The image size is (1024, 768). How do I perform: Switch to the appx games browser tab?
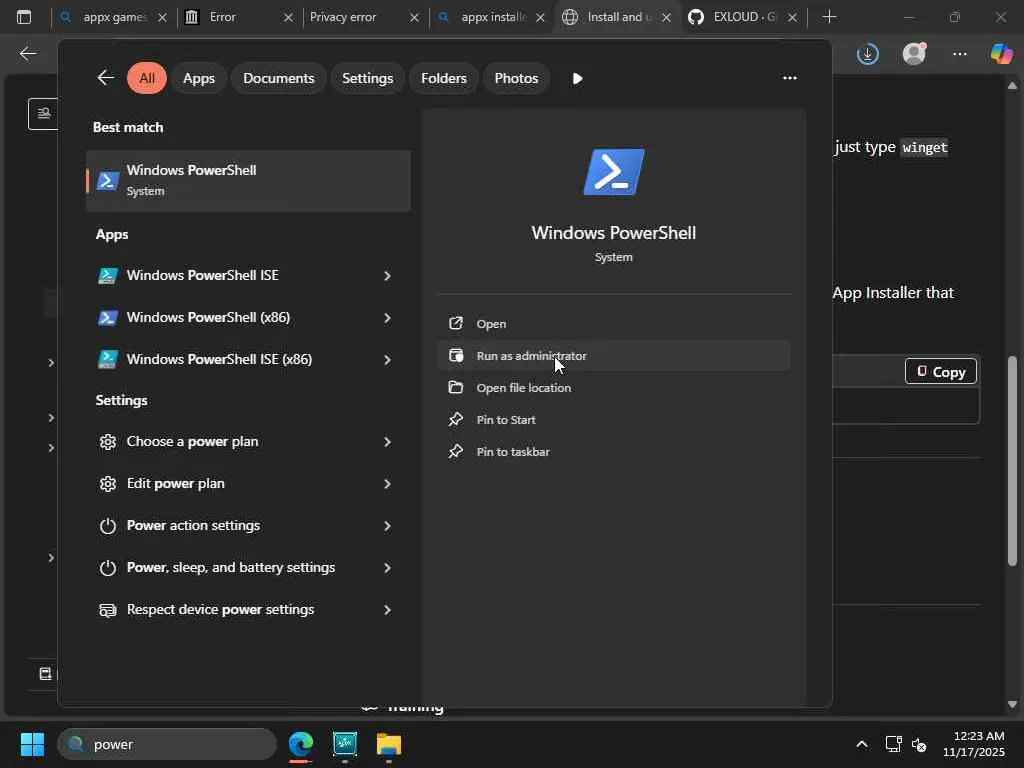tap(114, 17)
